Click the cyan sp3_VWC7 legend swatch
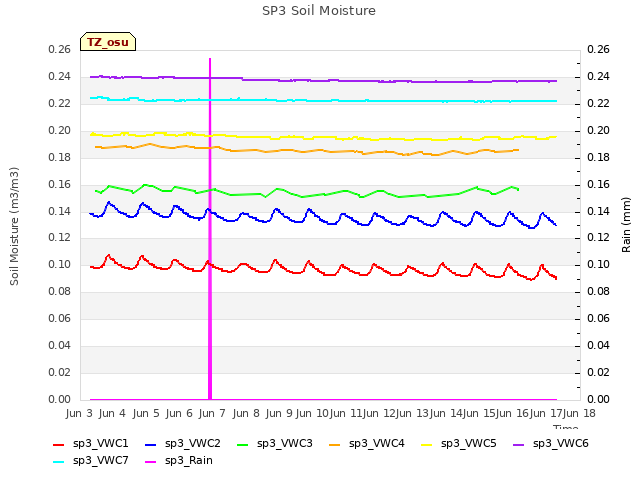The width and height of the screenshot is (640, 480). pos(59,462)
